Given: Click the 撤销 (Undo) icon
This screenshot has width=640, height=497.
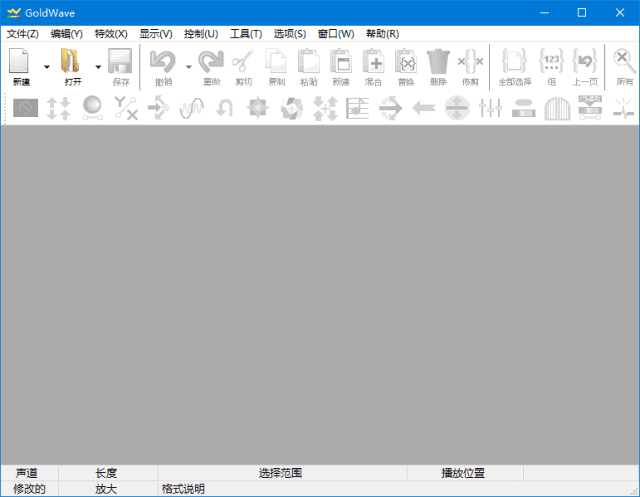Looking at the screenshot, I should [163, 61].
